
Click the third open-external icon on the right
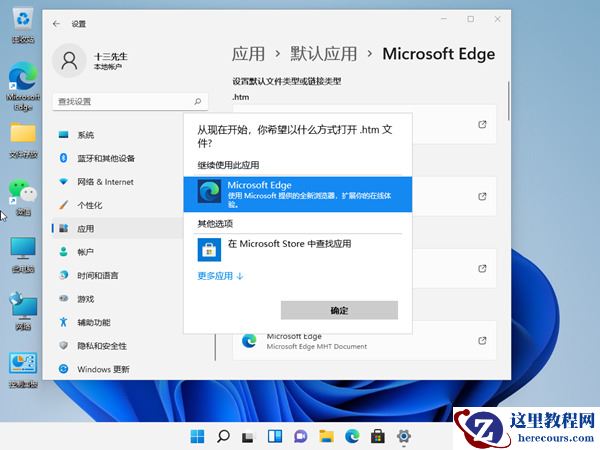tap(482, 268)
